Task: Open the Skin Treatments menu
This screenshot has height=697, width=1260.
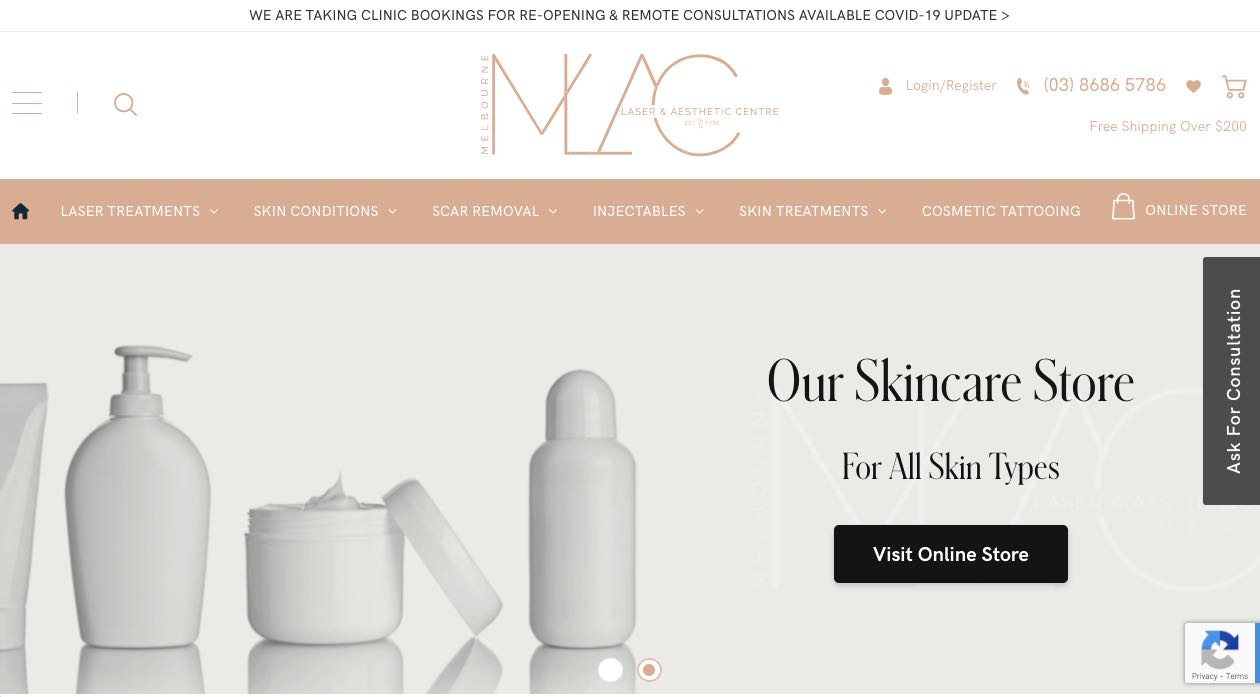Action: point(812,211)
